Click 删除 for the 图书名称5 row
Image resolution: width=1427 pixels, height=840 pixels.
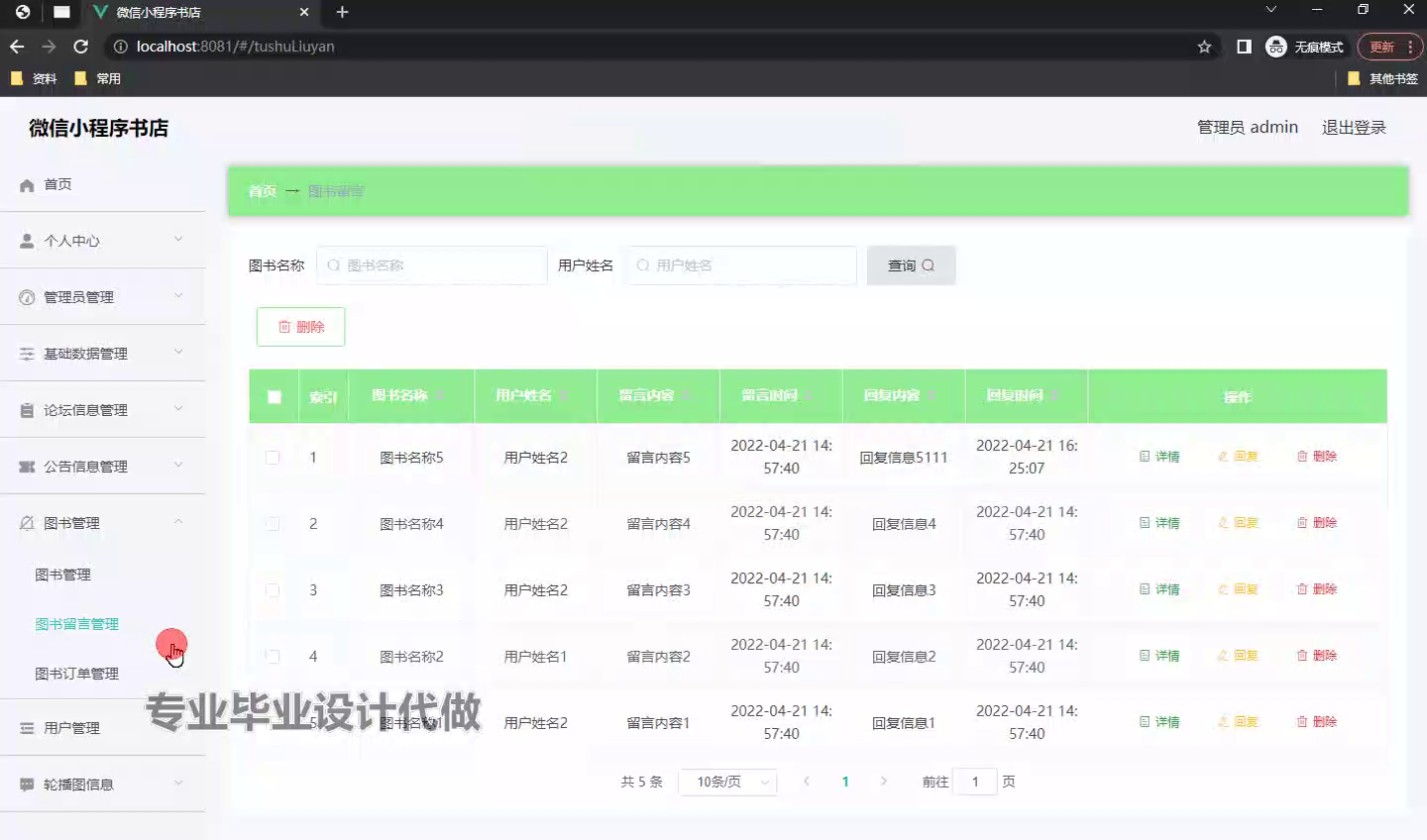click(x=1317, y=457)
